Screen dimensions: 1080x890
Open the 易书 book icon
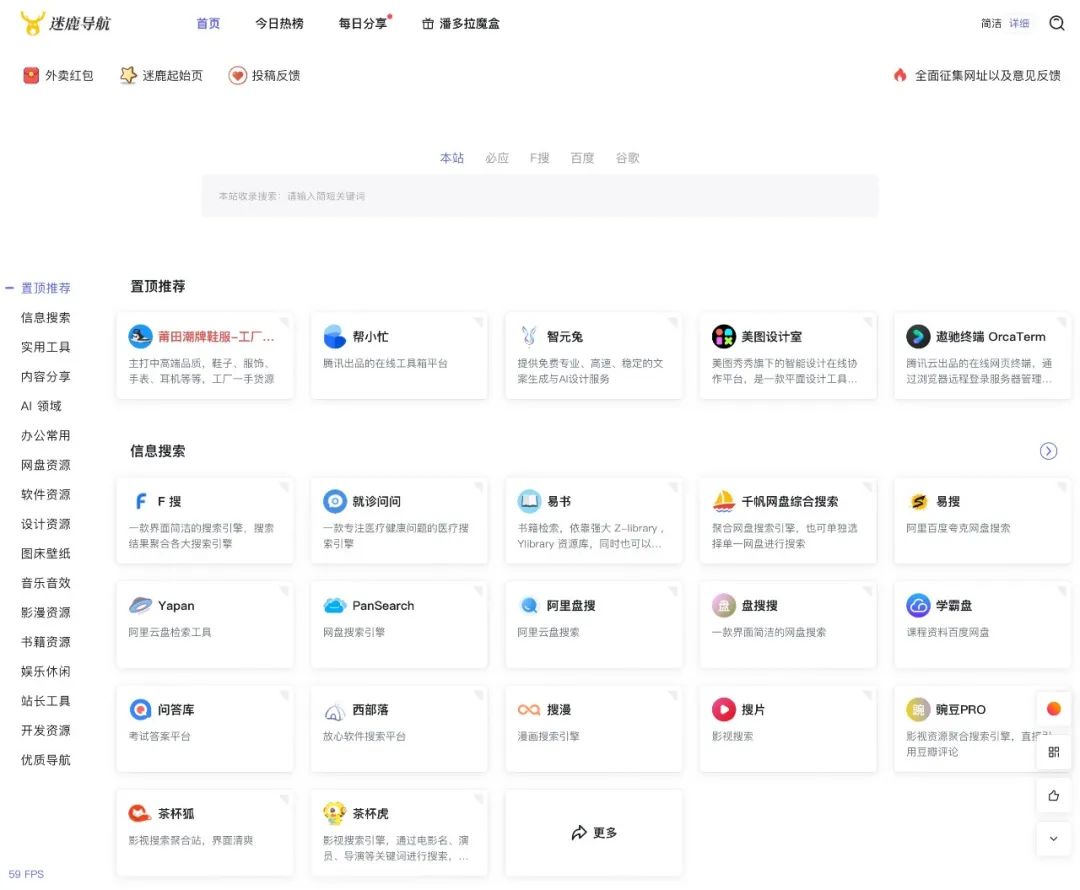pos(529,501)
